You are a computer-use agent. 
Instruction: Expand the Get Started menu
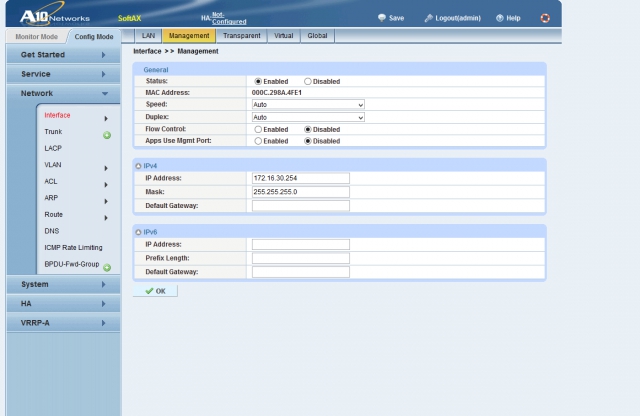click(x=63, y=55)
